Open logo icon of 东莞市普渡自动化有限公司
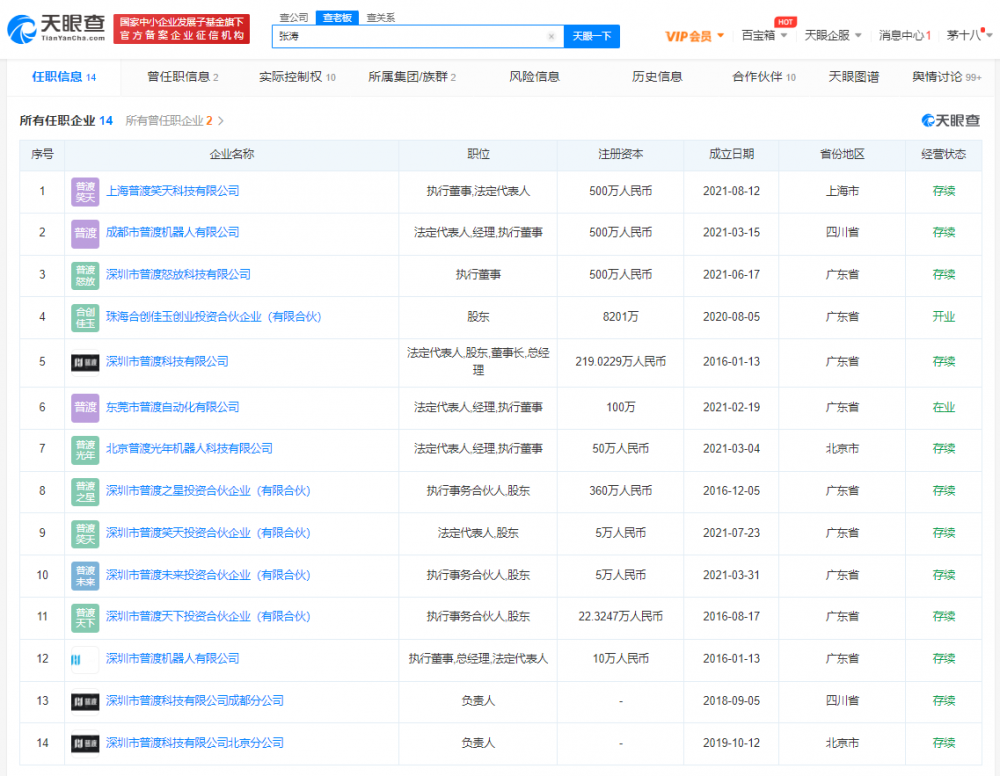1000x776 pixels. (85, 407)
